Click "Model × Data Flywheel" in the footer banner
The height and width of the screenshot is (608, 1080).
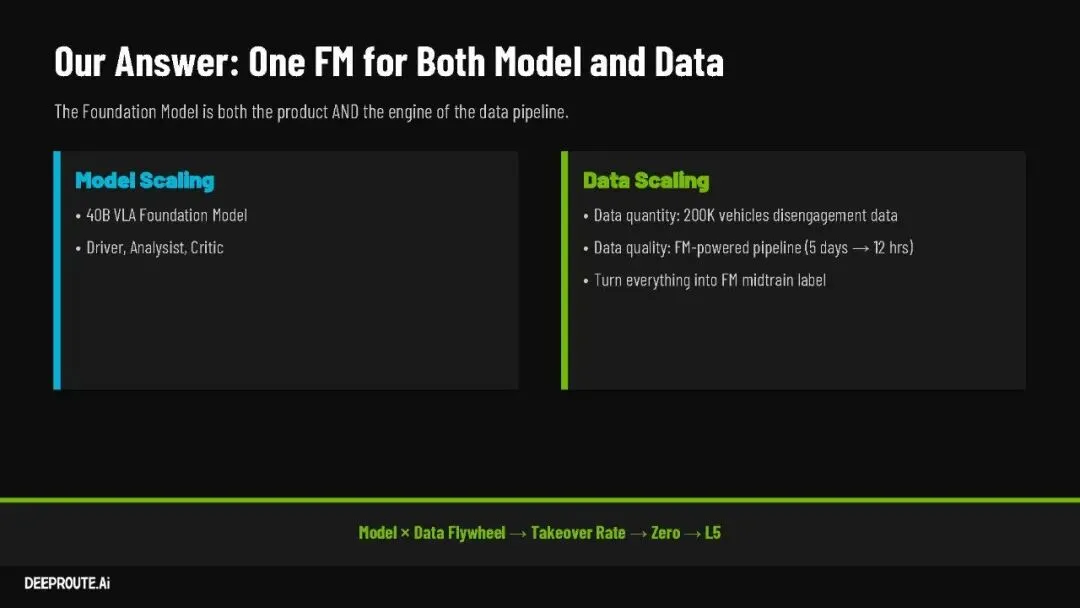click(x=432, y=533)
